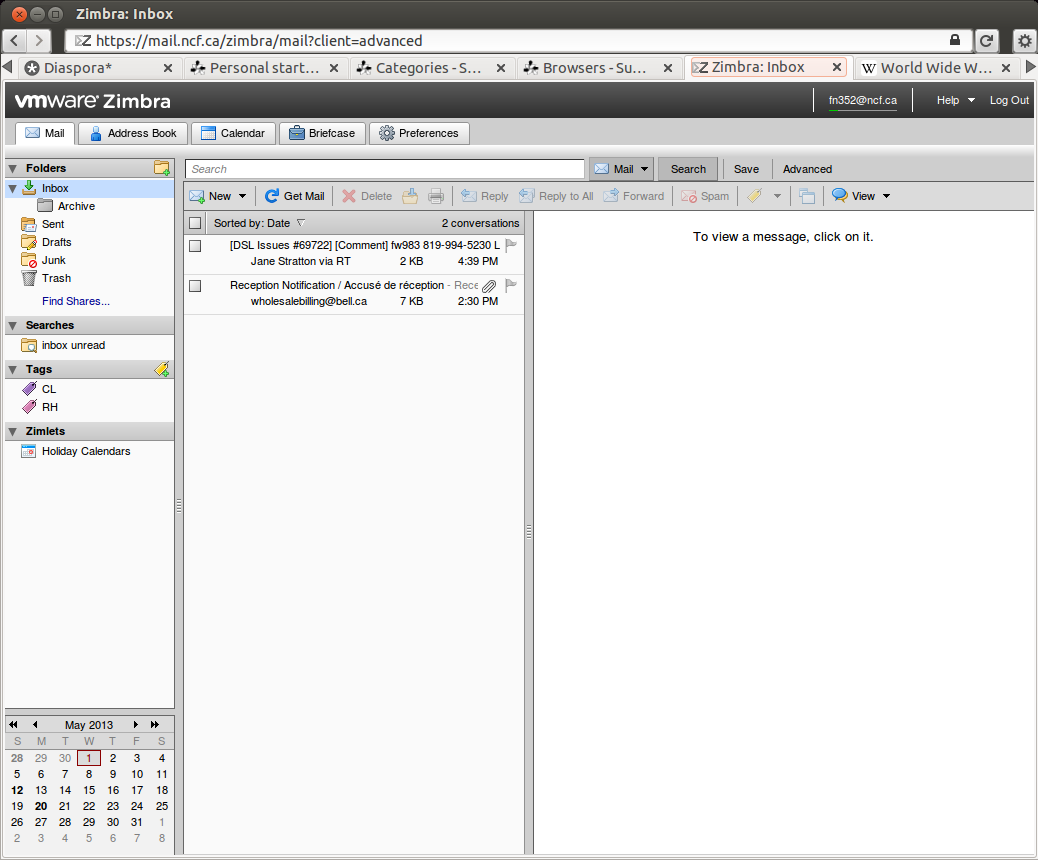Open the Archive folder
The image size is (1038, 860).
coord(76,207)
